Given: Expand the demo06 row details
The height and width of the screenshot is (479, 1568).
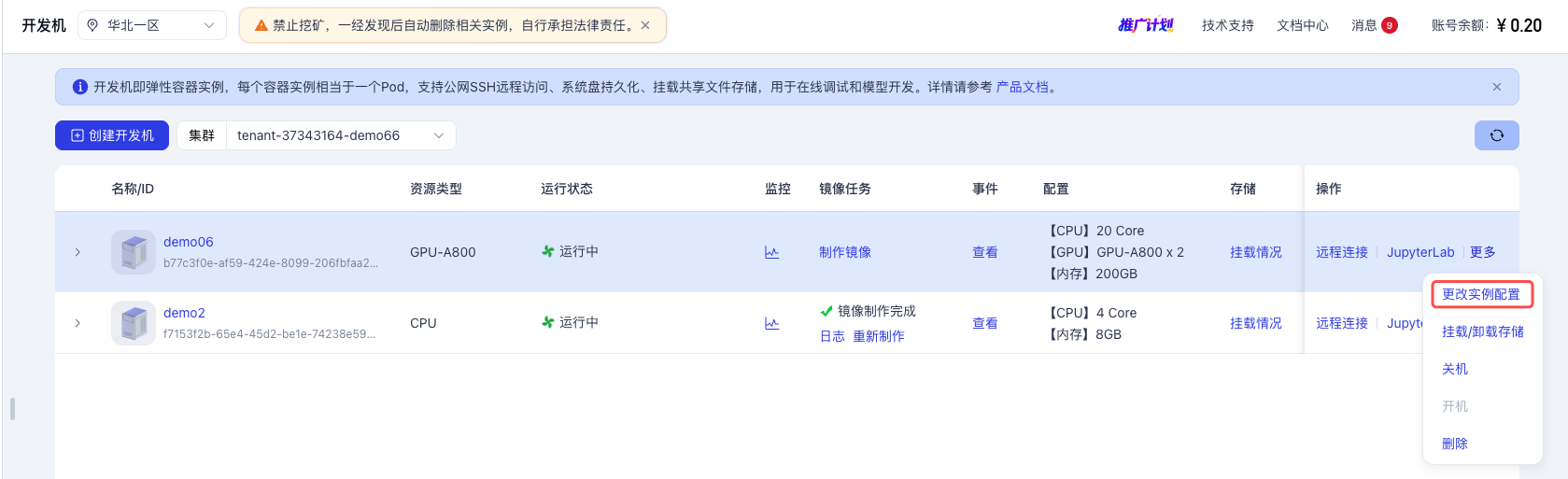Looking at the screenshot, I should point(78,252).
